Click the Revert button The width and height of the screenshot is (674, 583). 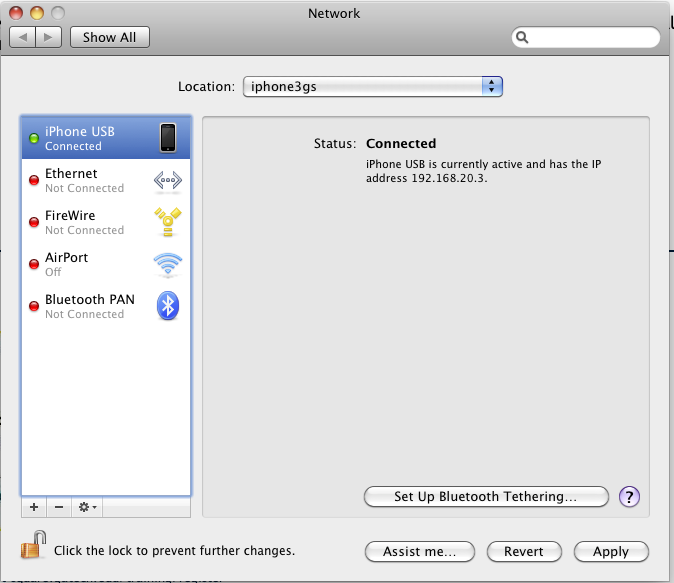point(524,552)
